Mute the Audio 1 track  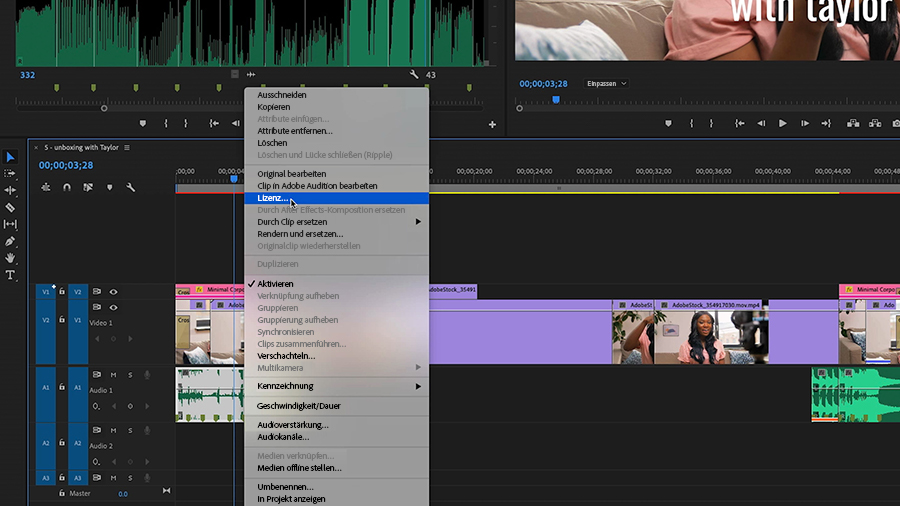click(114, 375)
